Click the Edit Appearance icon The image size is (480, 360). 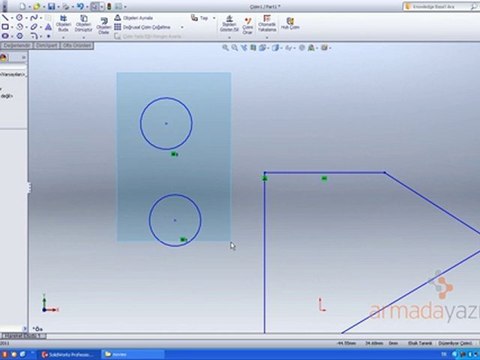click(x=302, y=48)
